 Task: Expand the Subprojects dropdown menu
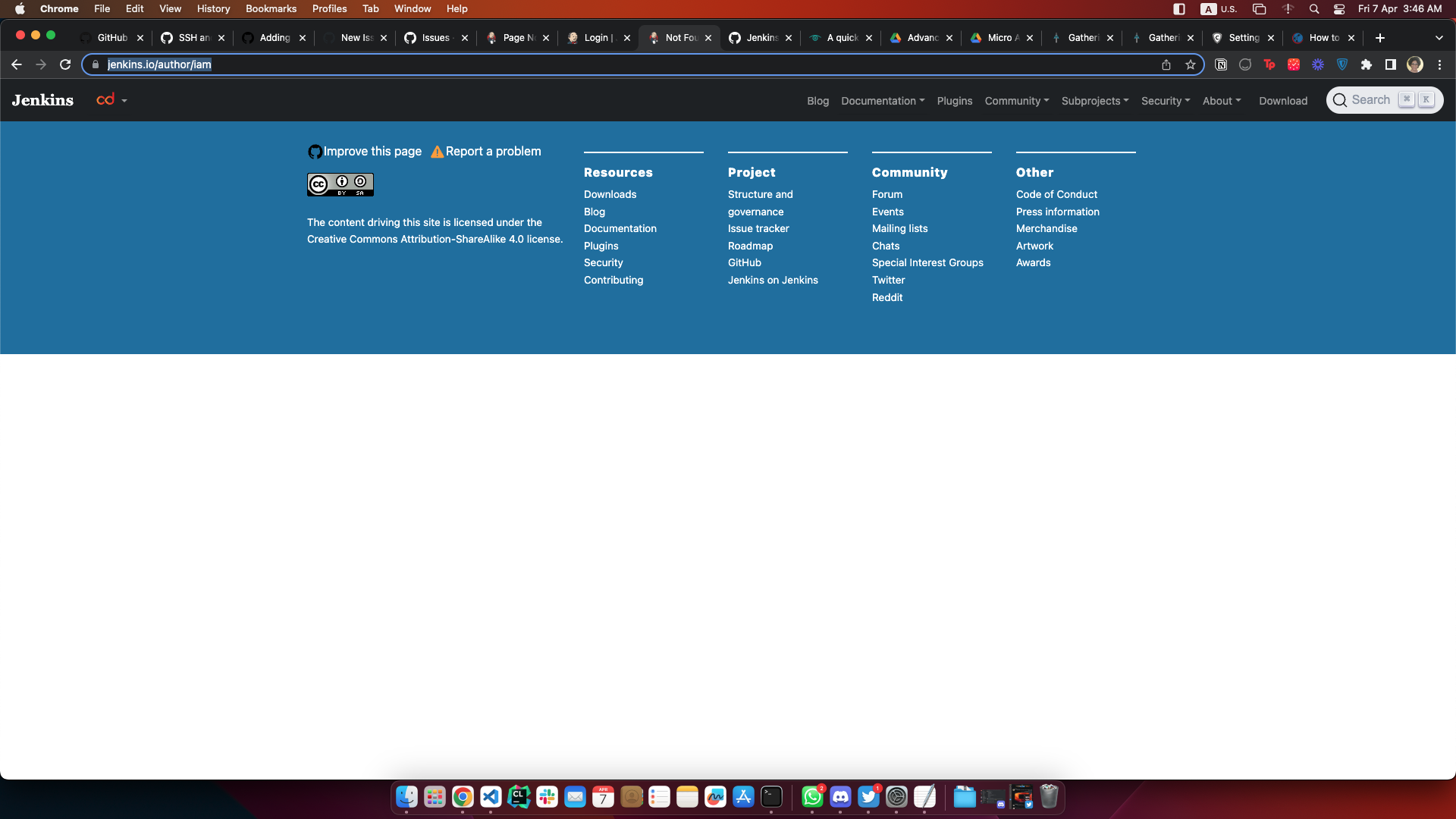pos(1094,101)
